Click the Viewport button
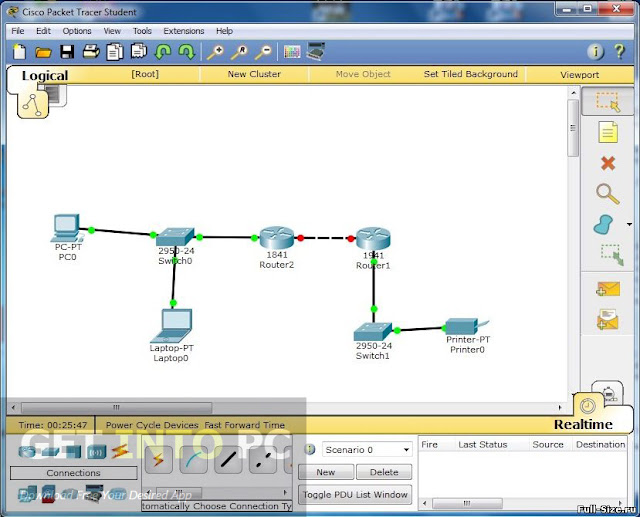This screenshot has width=640, height=517. [580, 75]
